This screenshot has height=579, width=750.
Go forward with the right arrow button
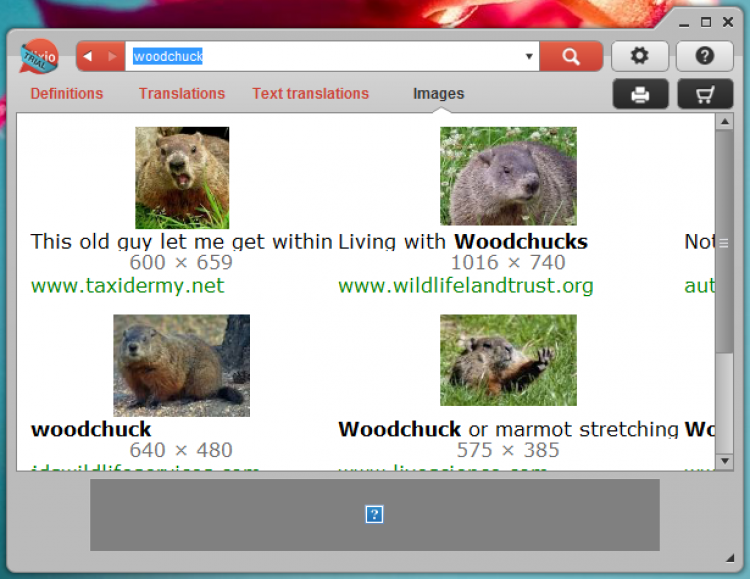[x=113, y=56]
